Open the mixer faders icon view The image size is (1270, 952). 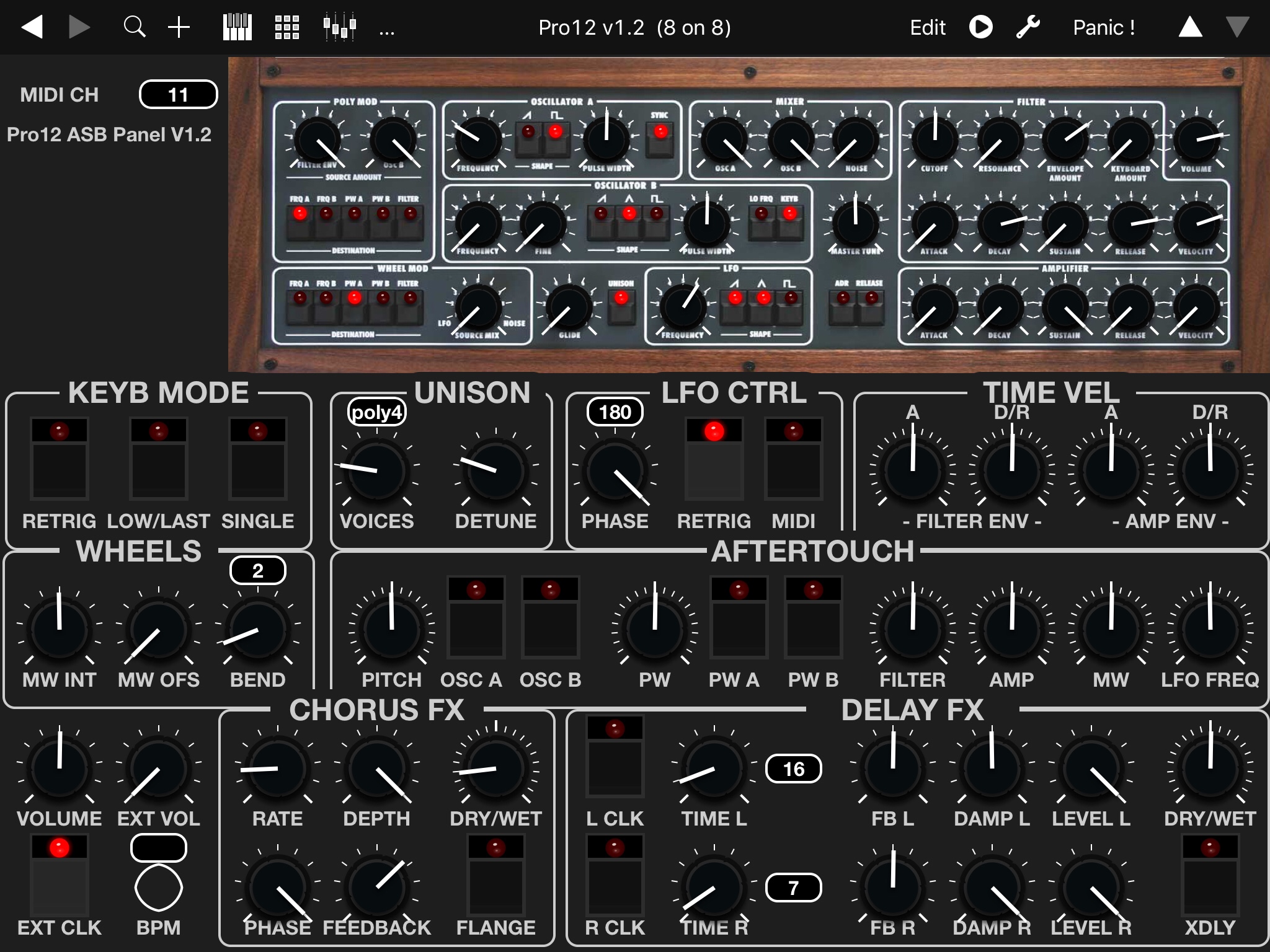(340, 27)
